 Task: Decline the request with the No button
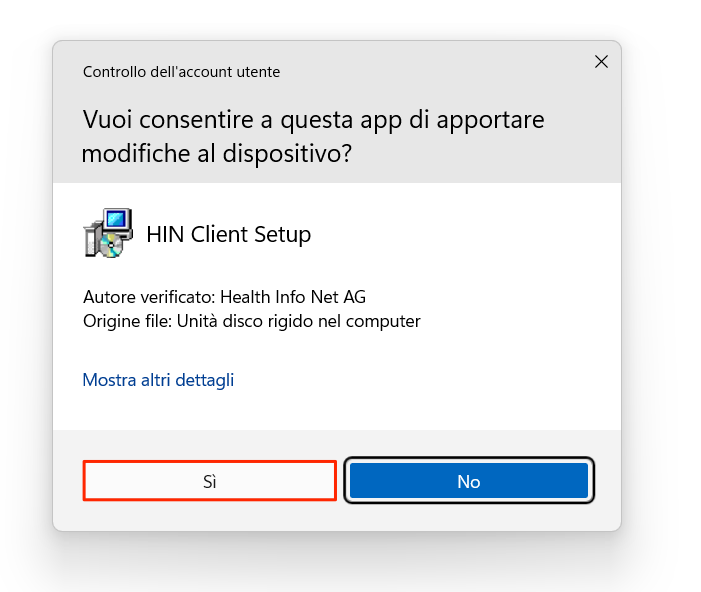pyautogui.click(x=469, y=481)
